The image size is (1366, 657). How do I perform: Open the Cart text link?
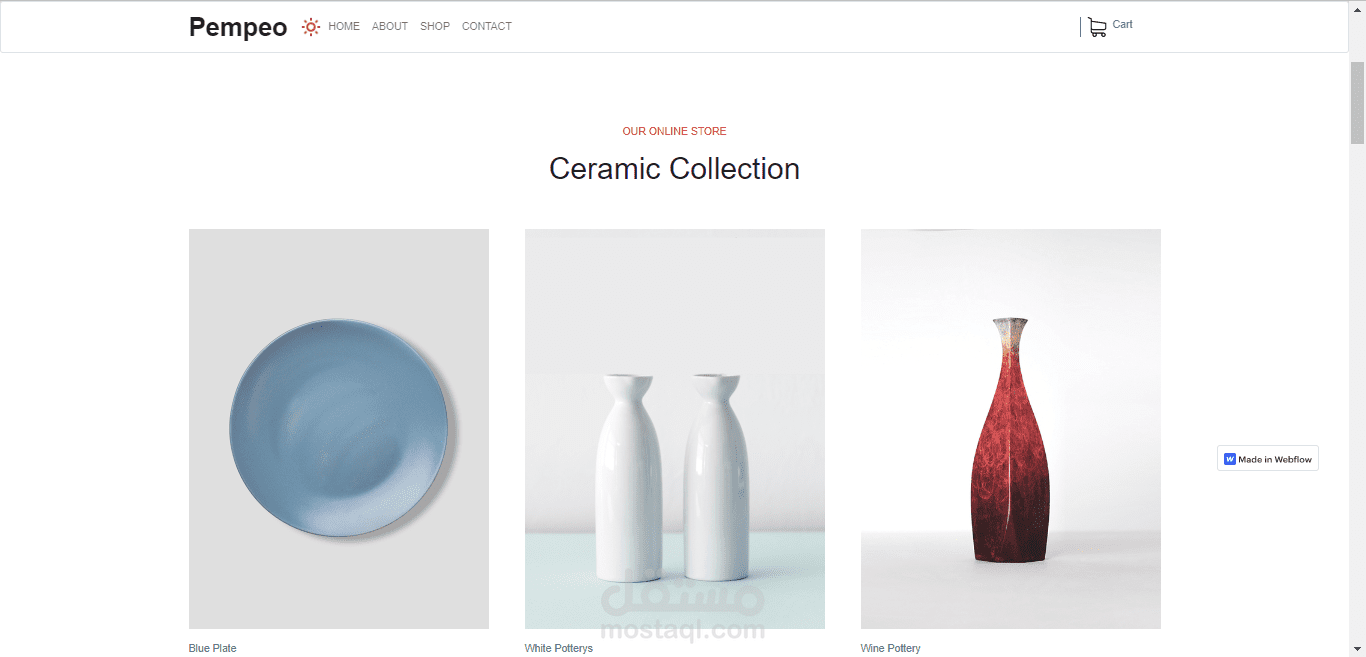pyautogui.click(x=1122, y=25)
